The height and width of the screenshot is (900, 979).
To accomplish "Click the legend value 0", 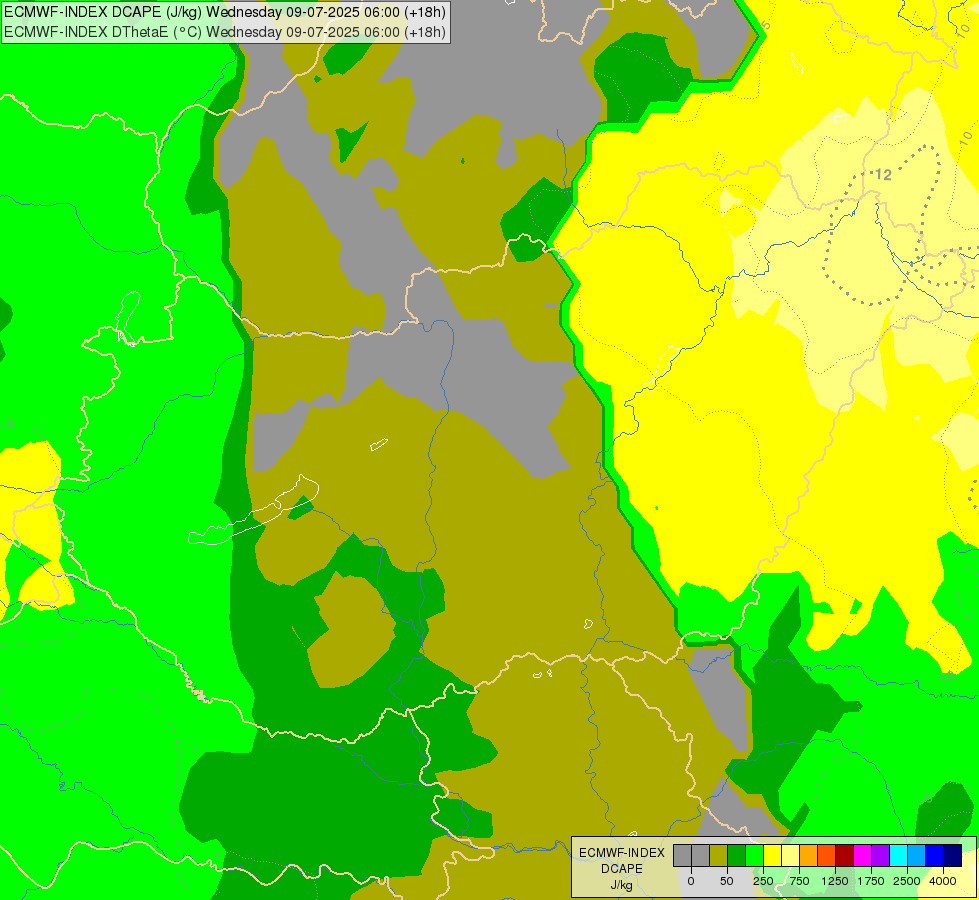I will tap(691, 881).
